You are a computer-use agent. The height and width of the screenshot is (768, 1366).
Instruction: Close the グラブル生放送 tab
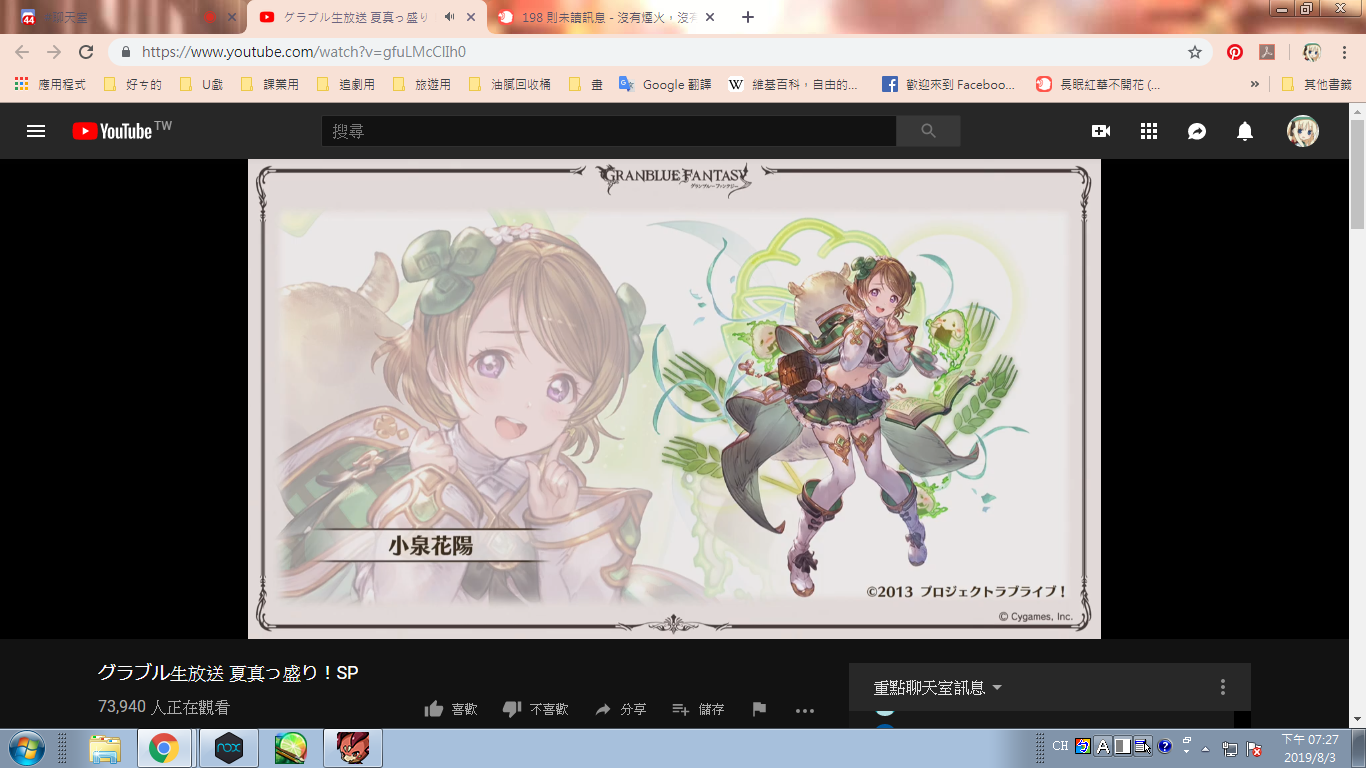click(471, 17)
